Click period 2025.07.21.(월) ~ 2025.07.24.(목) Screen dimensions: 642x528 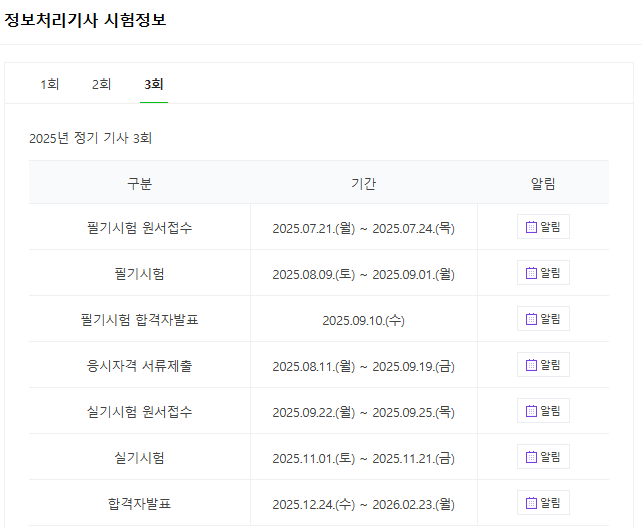tap(364, 228)
